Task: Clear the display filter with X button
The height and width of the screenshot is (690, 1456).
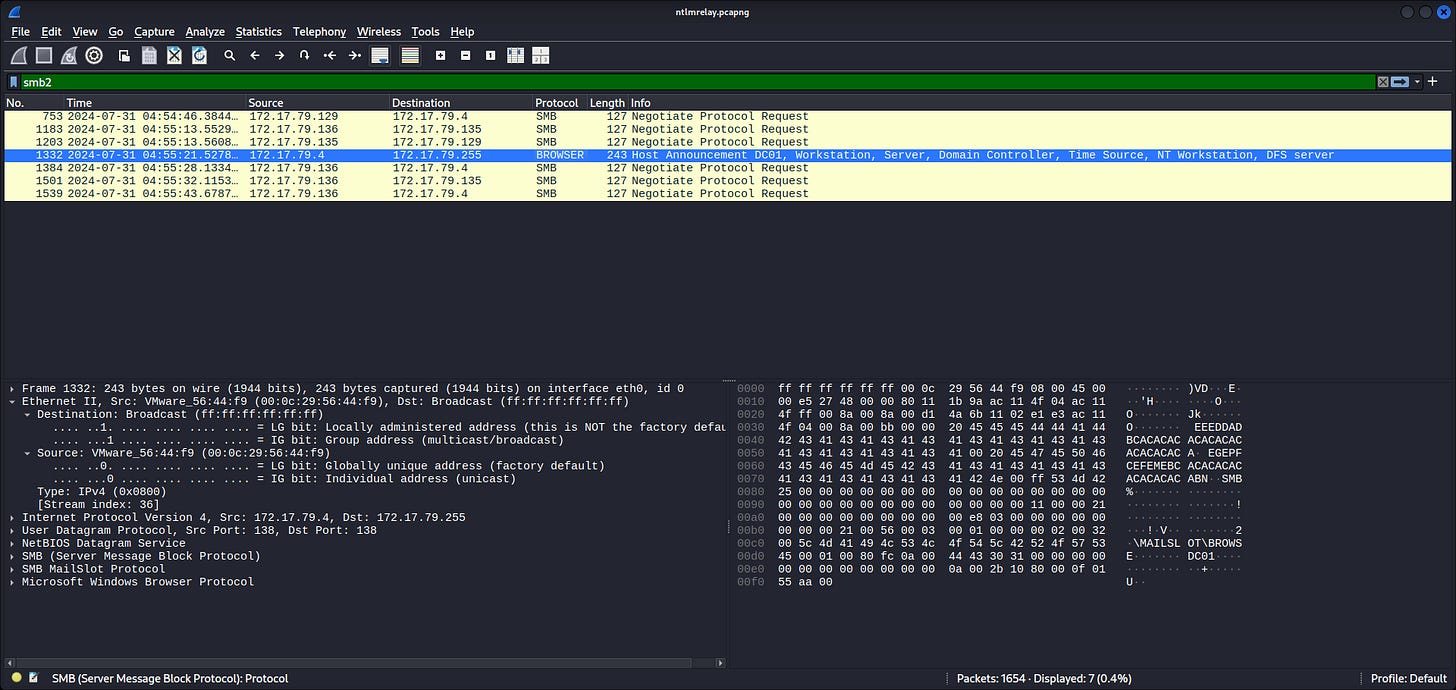Action: tap(1383, 82)
